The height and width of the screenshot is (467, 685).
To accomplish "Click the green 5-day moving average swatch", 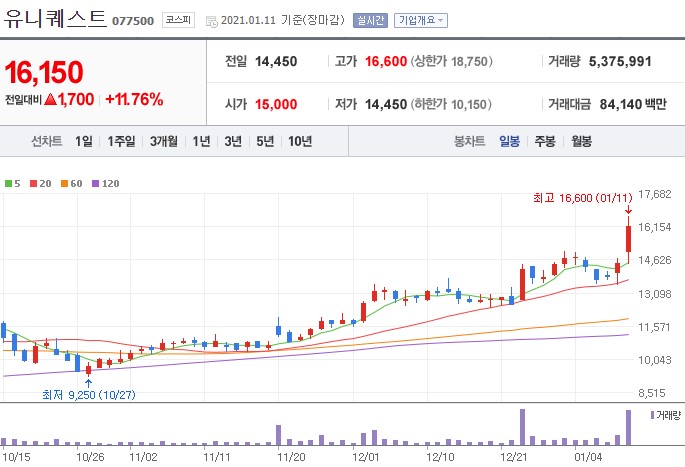I will point(8,183).
